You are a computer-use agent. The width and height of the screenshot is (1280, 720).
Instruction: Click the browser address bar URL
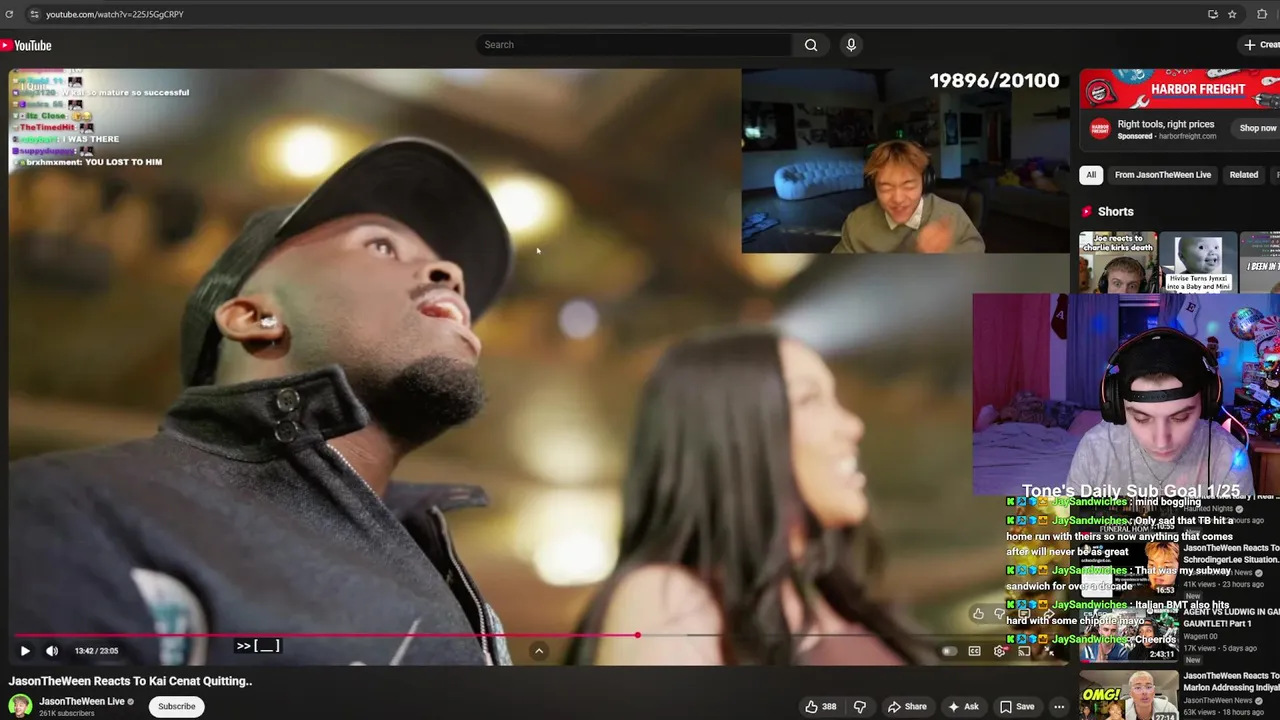pyautogui.click(x=115, y=14)
